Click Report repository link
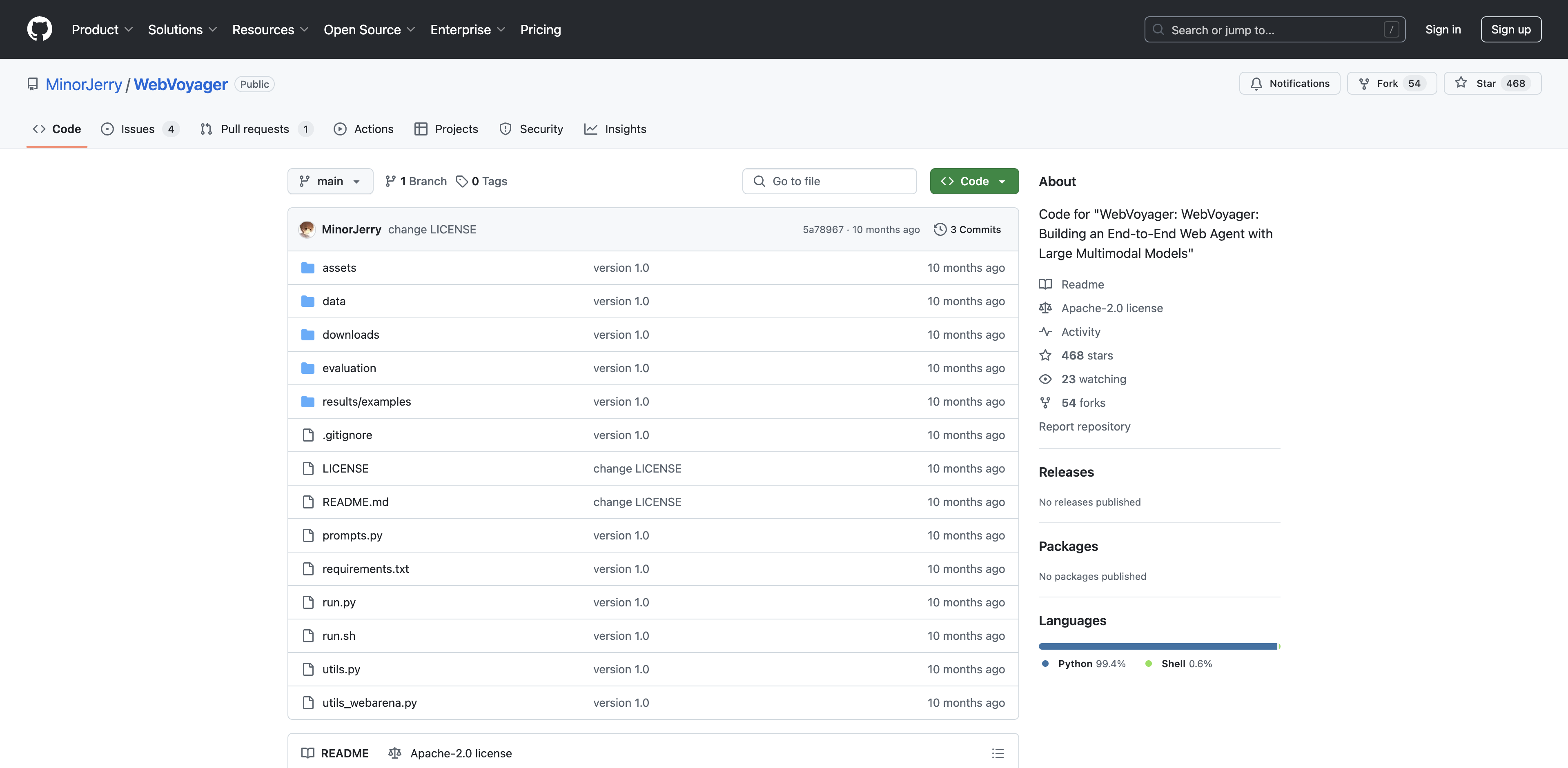The width and height of the screenshot is (1568, 768). pos(1084,426)
